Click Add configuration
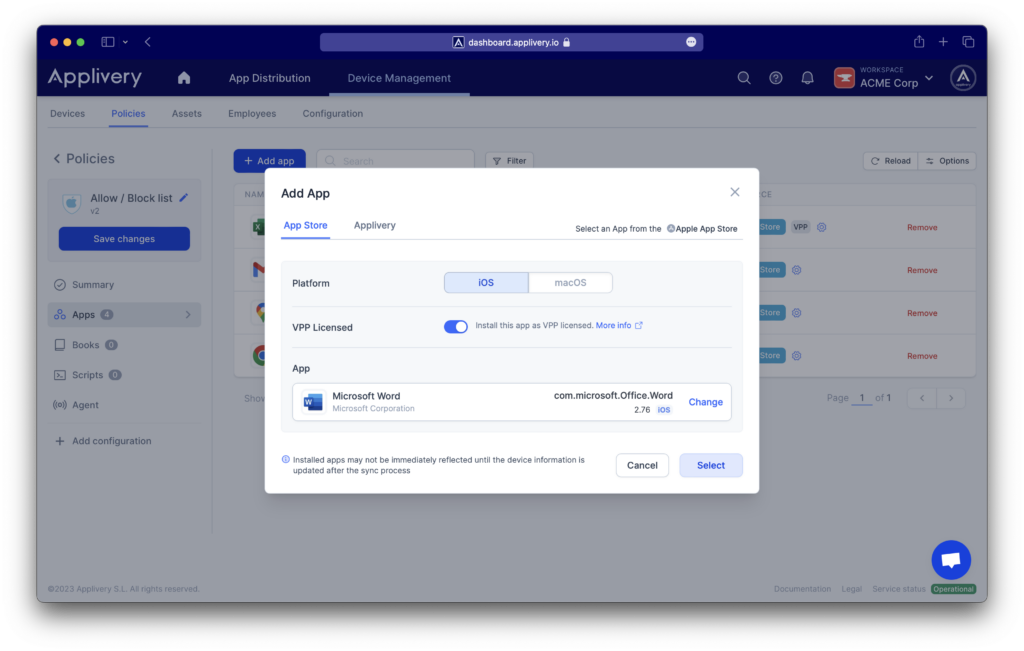Screen dimensions: 1024x651 point(103,441)
